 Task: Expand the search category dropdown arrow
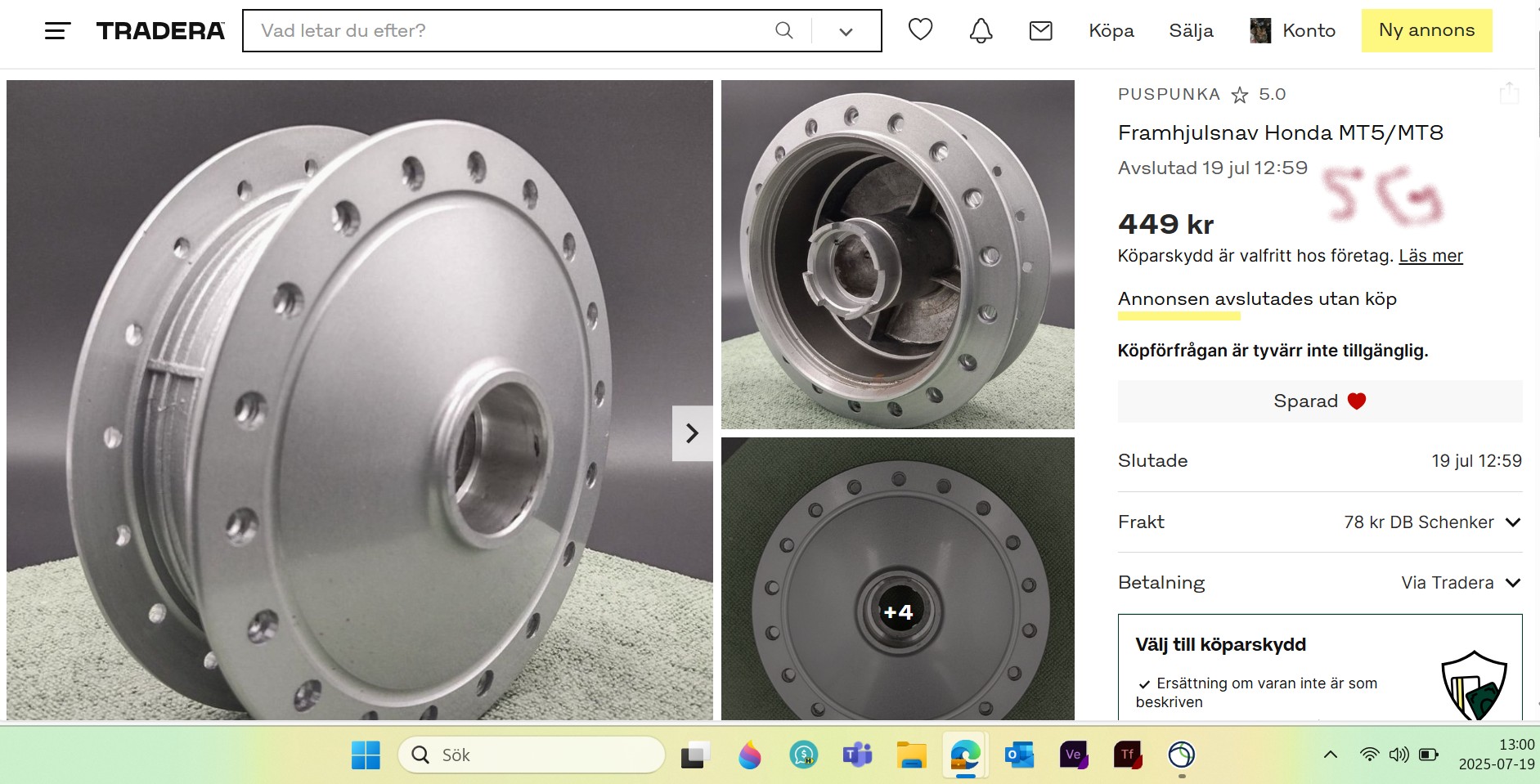tap(846, 31)
